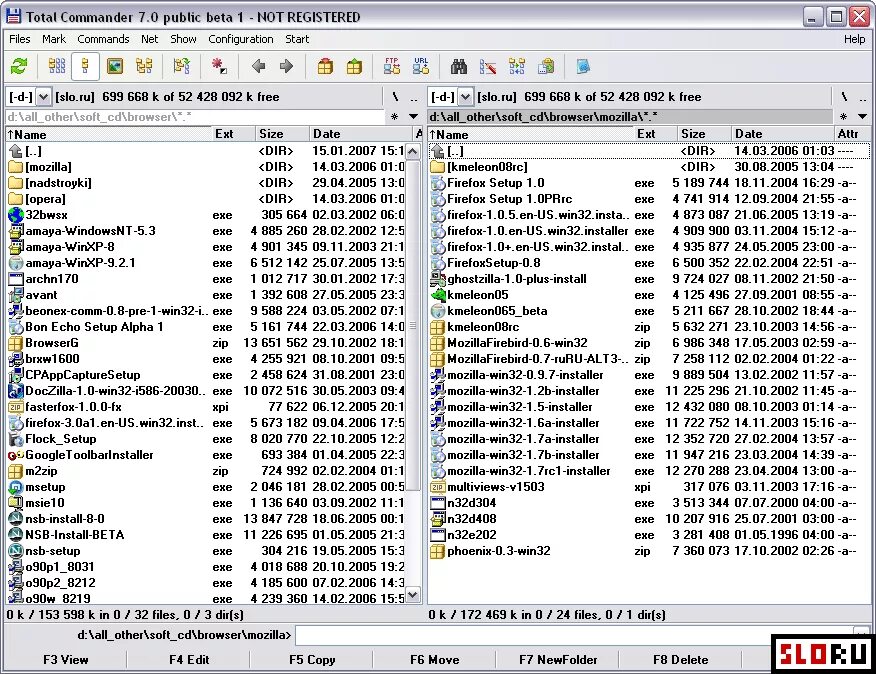Click the sort/tree with arrows toolbar icon
This screenshot has width=876, height=674.
(182, 67)
